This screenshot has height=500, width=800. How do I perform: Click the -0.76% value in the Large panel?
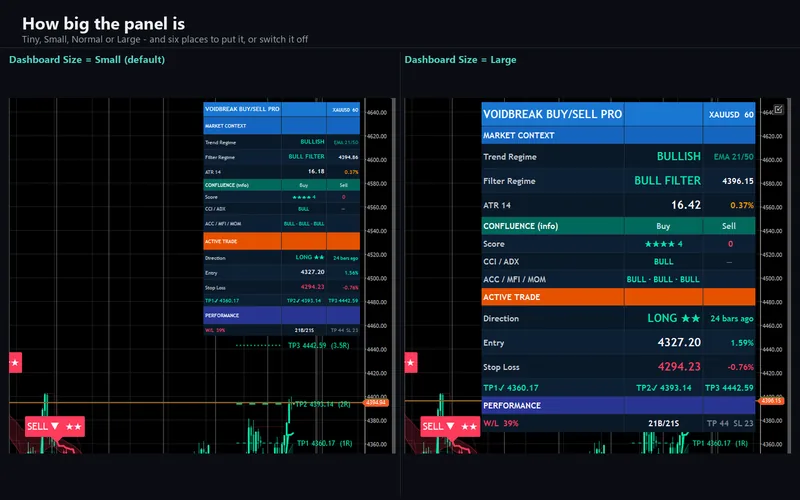pyautogui.click(x=740, y=367)
